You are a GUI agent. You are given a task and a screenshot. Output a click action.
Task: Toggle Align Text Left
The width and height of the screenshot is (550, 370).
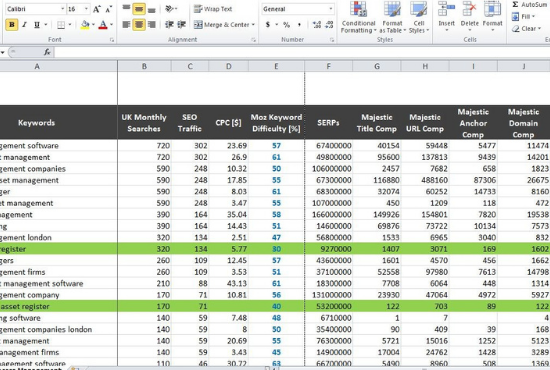point(126,25)
